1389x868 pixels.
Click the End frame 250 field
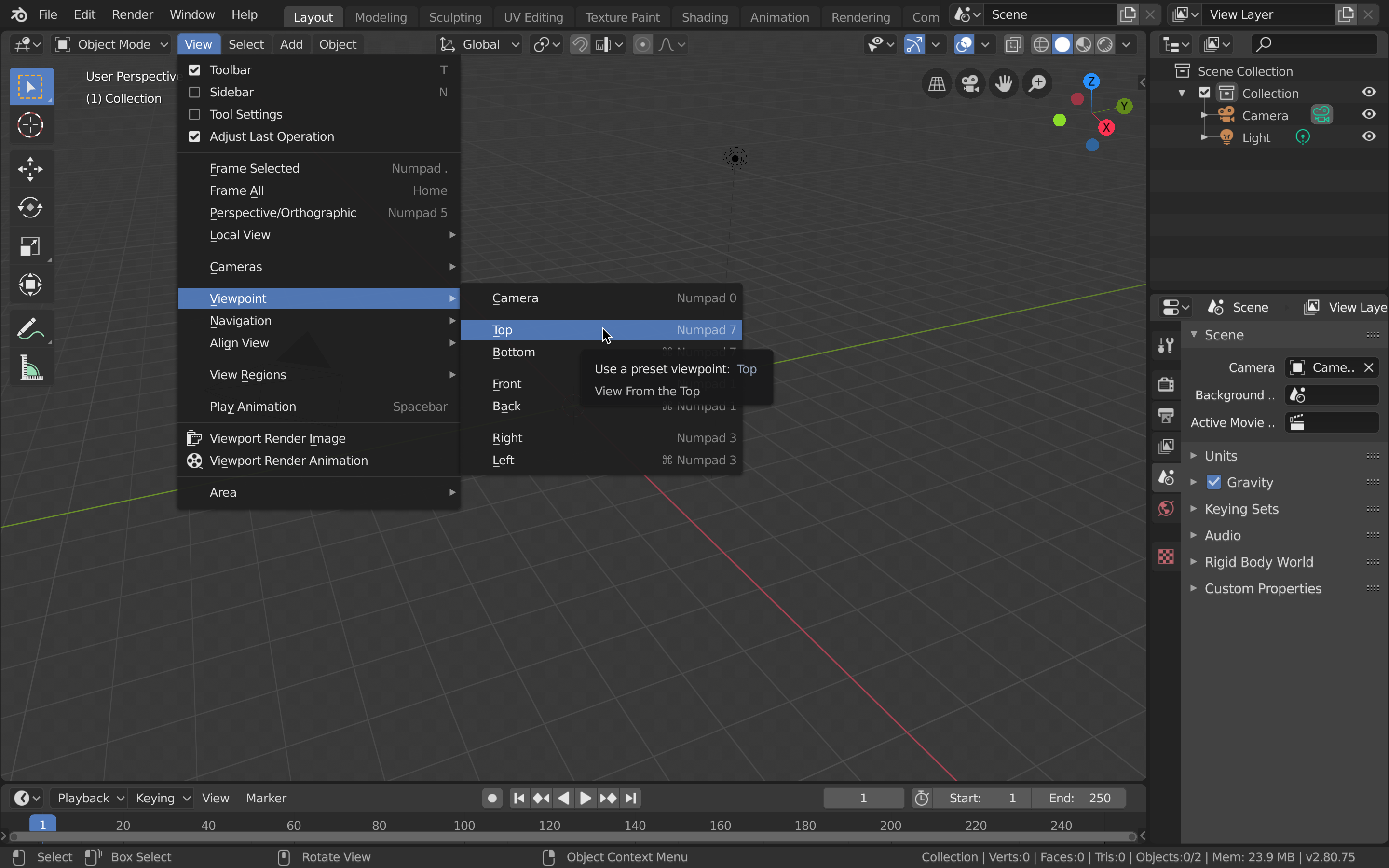pos(1079,798)
